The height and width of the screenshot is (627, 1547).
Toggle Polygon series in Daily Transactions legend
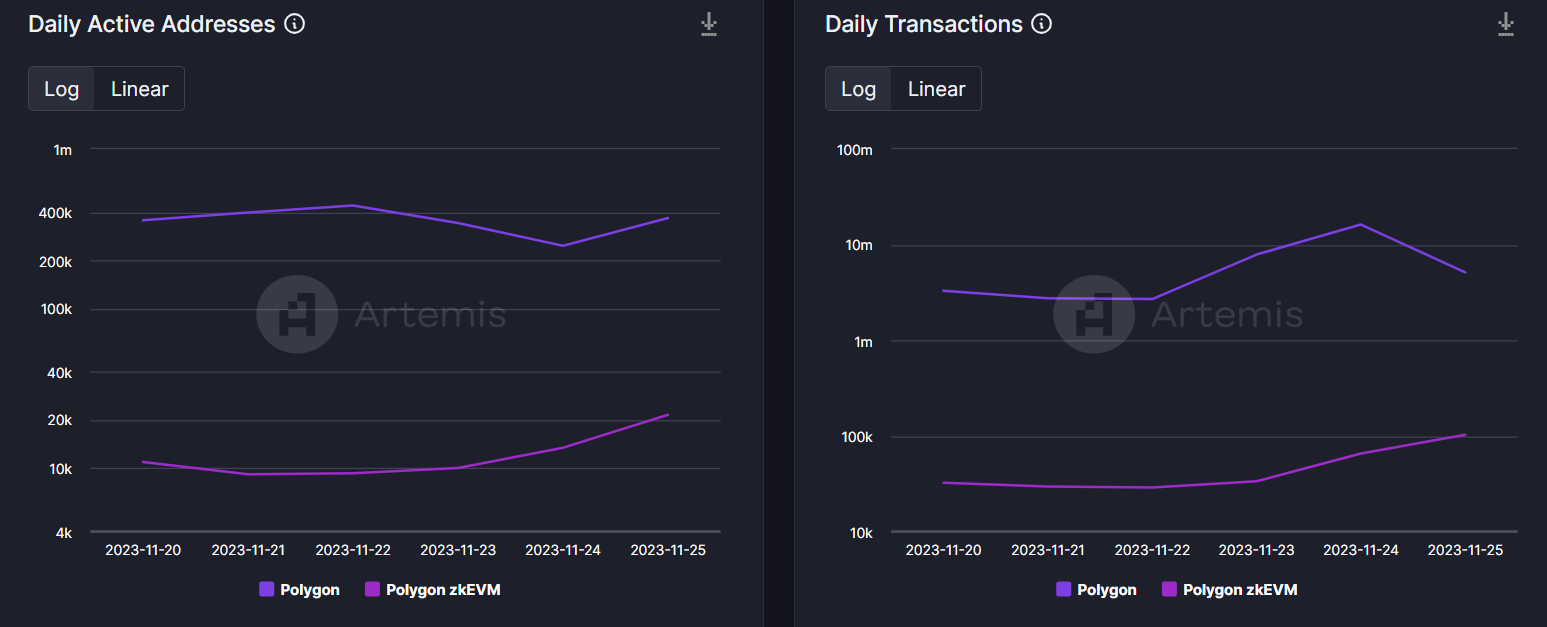pyautogui.click(x=1096, y=590)
